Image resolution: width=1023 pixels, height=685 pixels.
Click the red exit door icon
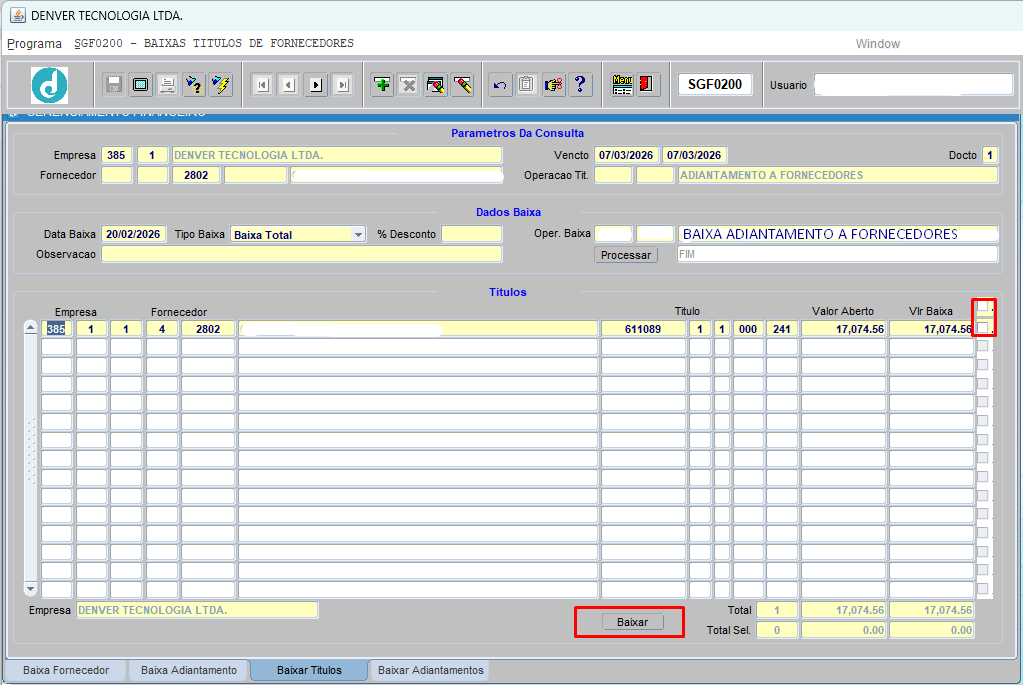click(646, 85)
